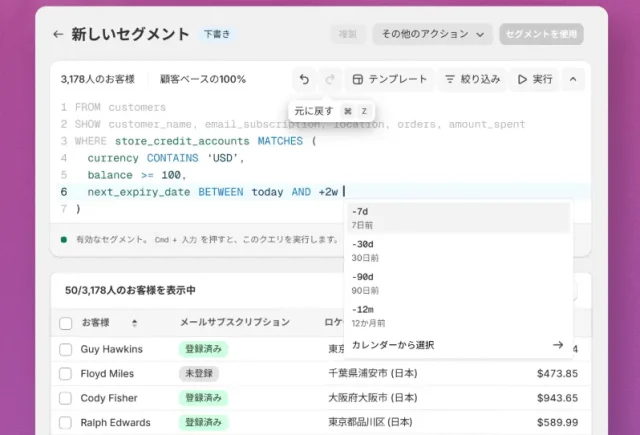Choose カレンダーから選択 option
This screenshot has height=435, width=640.
click(x=458, y=345)
